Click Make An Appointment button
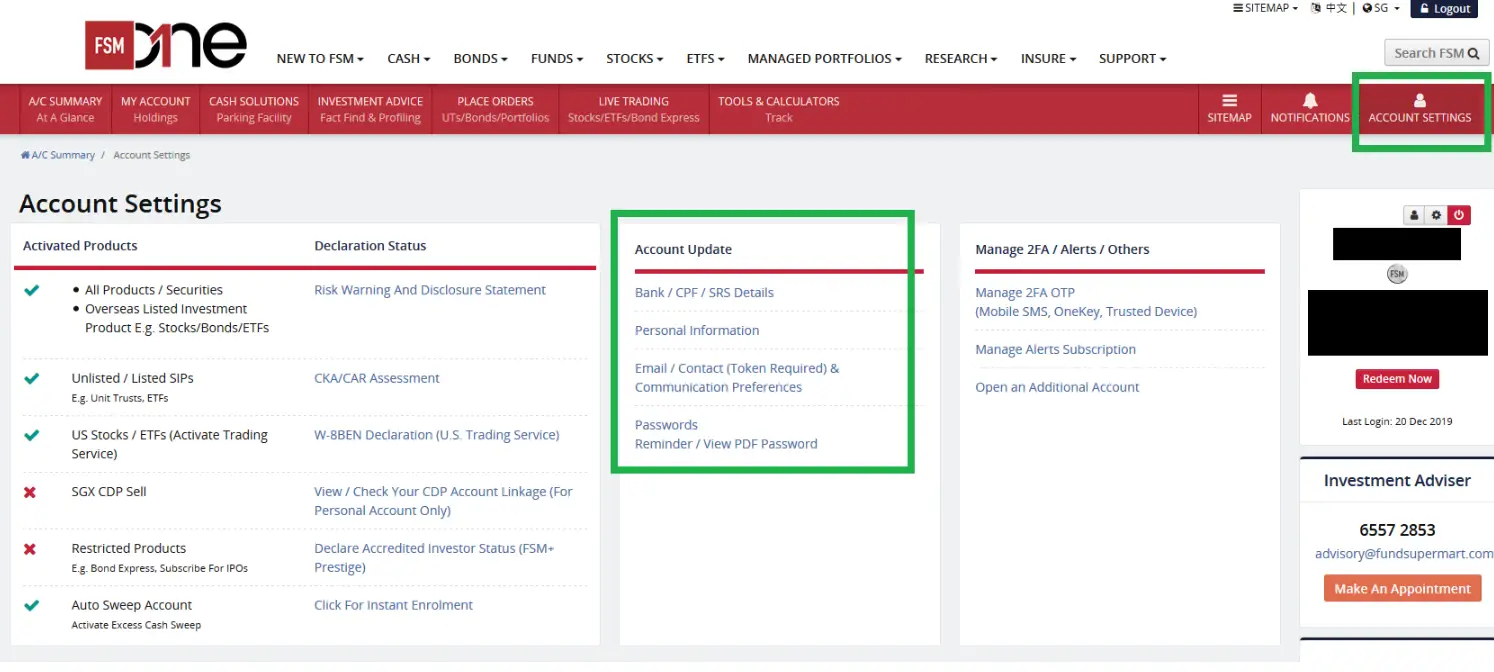Screen dimensions: 1494x672 click(1402, 588)
